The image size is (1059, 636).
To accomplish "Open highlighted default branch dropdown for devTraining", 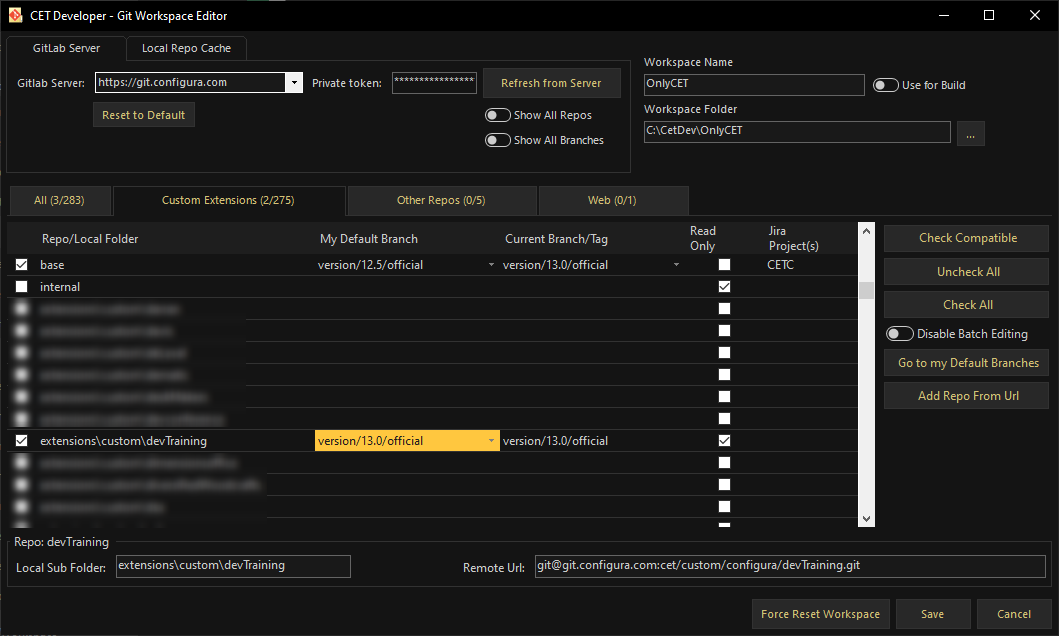I will pyautogui.click(x=491, y=441).
